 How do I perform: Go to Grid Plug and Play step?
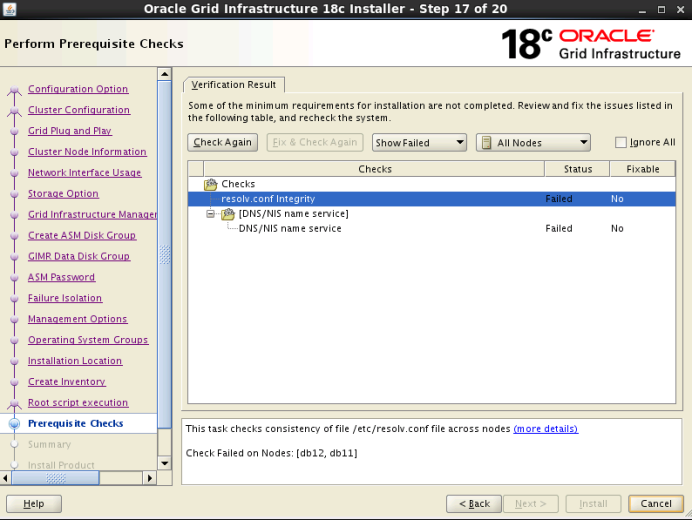(x=70, y=131)
